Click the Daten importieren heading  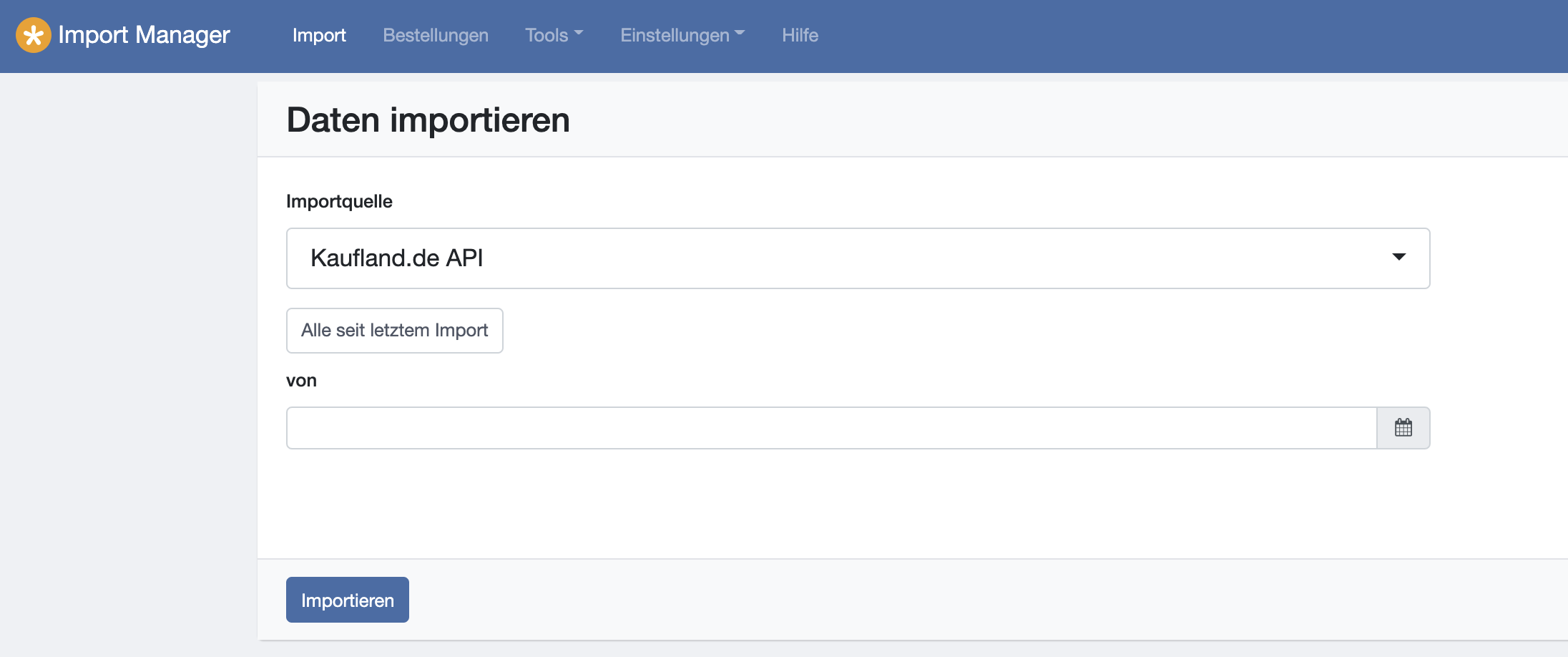pyautogui.click(x=428, y=120)
